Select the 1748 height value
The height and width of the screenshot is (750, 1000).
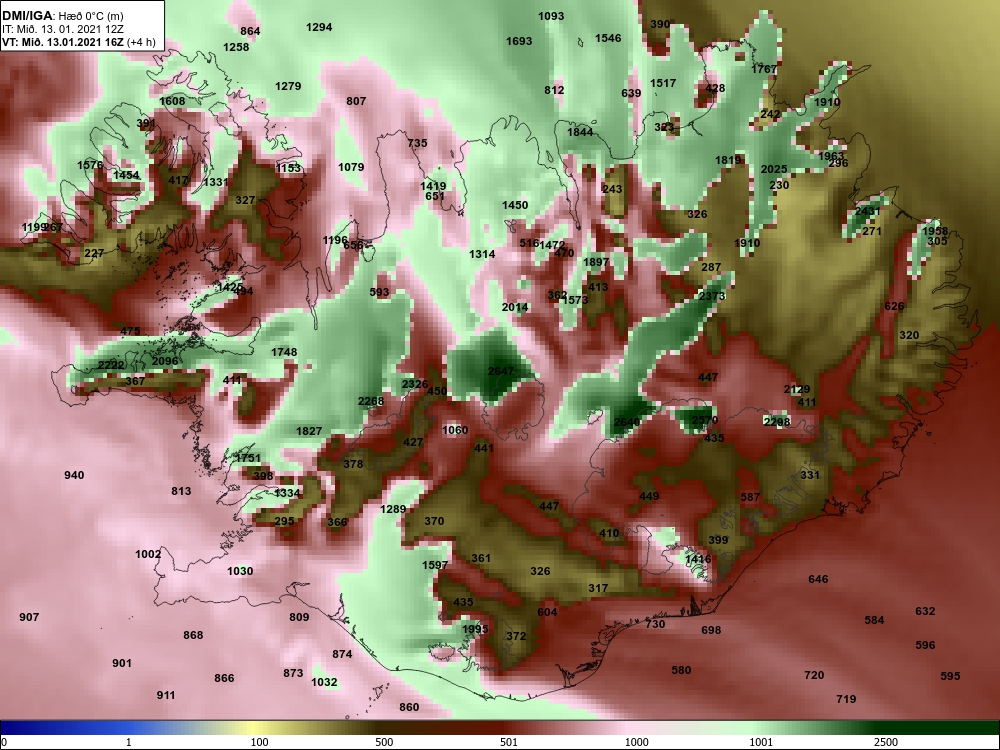pos(284,352)
